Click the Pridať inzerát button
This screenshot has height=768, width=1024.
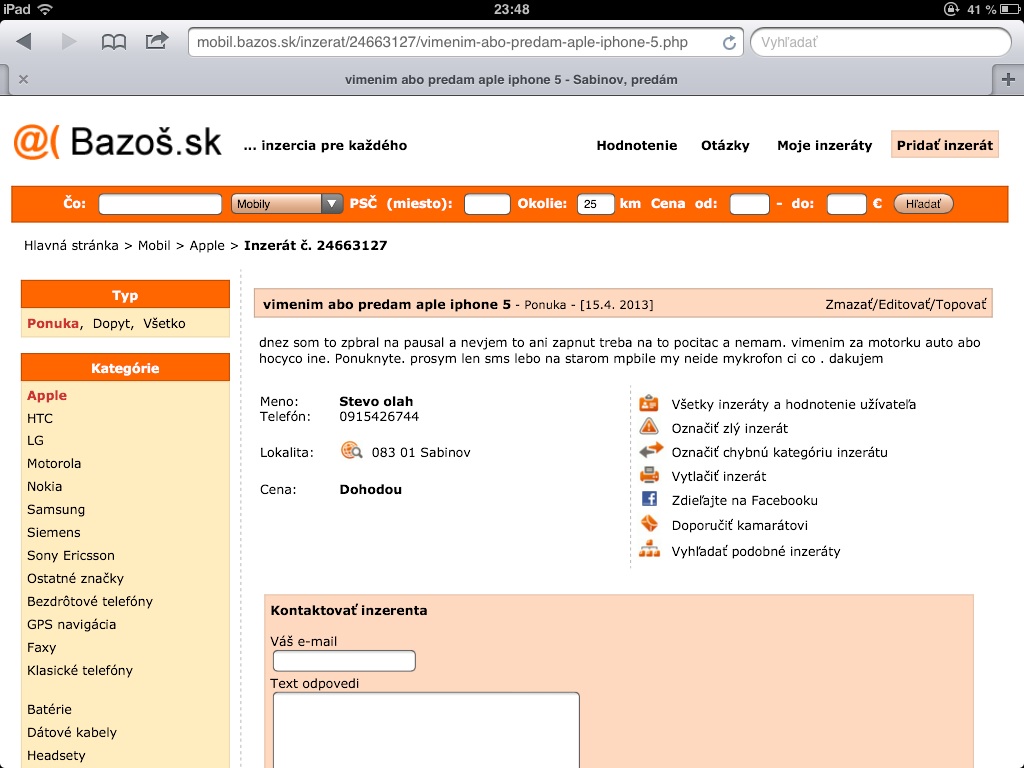coord(944,145)
